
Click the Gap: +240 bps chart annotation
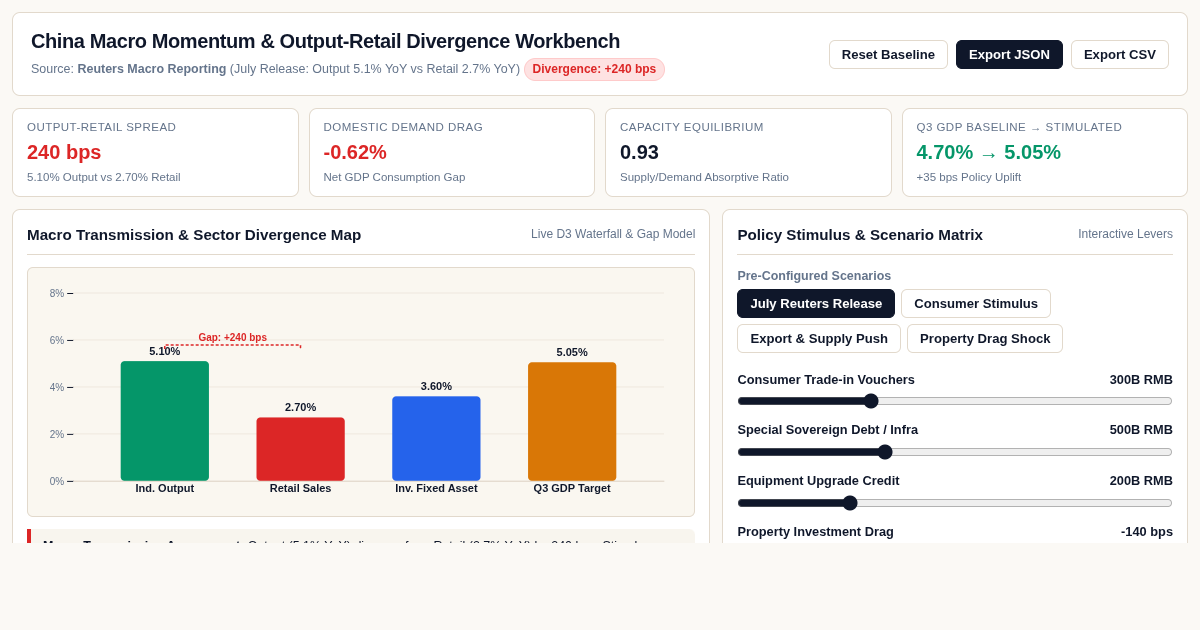click(233, 338)
